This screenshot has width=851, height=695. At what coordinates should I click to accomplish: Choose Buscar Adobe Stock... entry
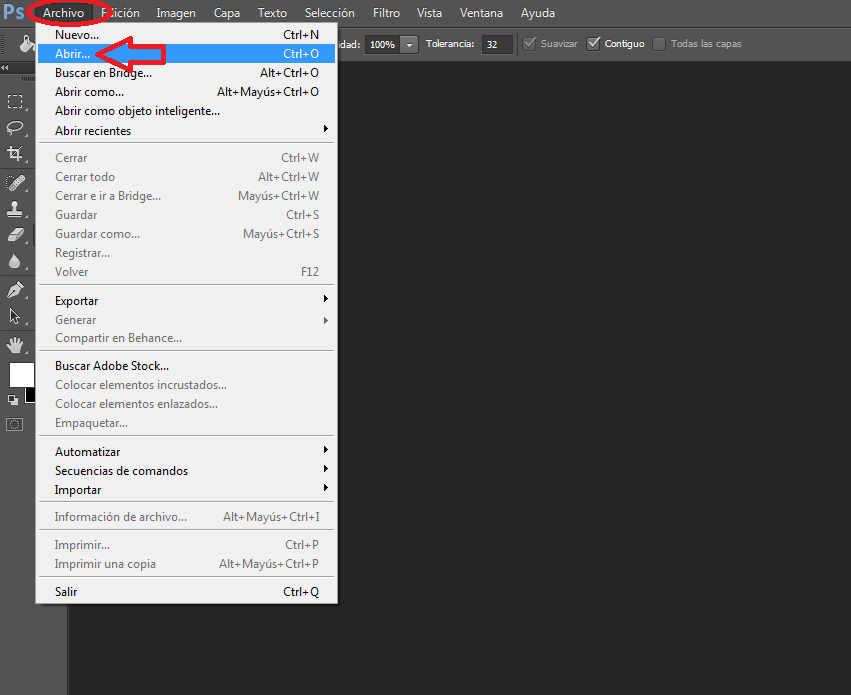coord(186,366)
